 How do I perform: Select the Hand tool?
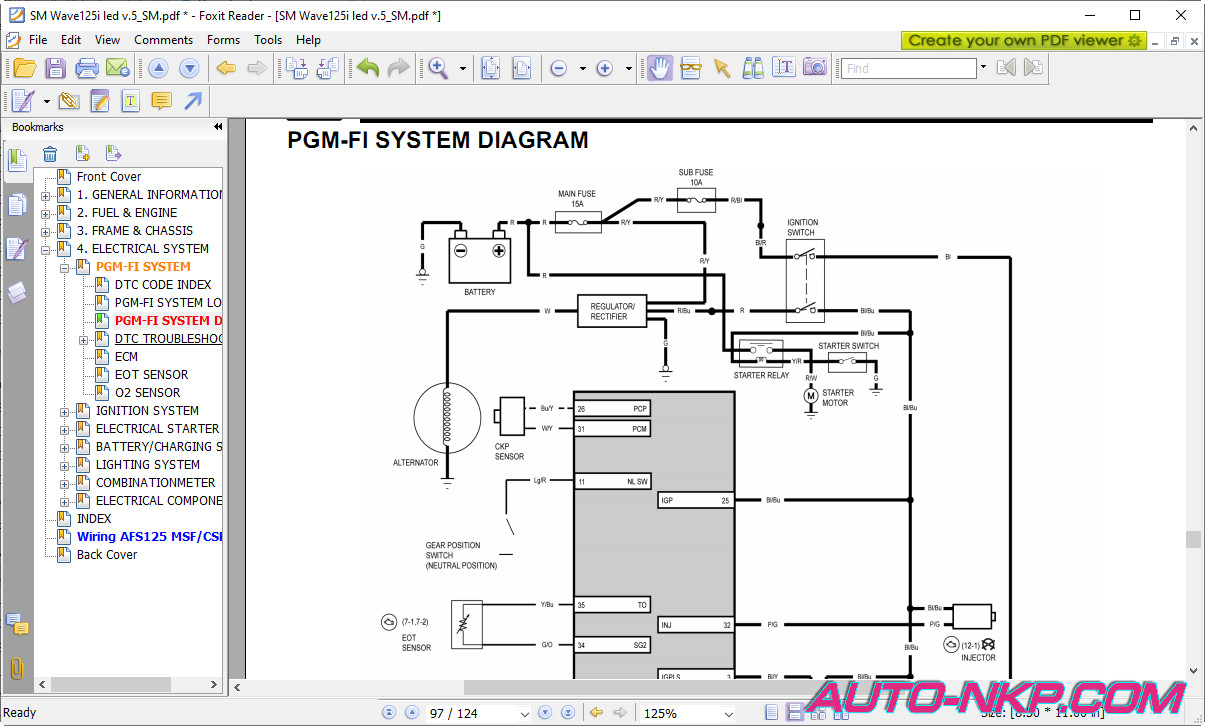[x=659, y=68]
